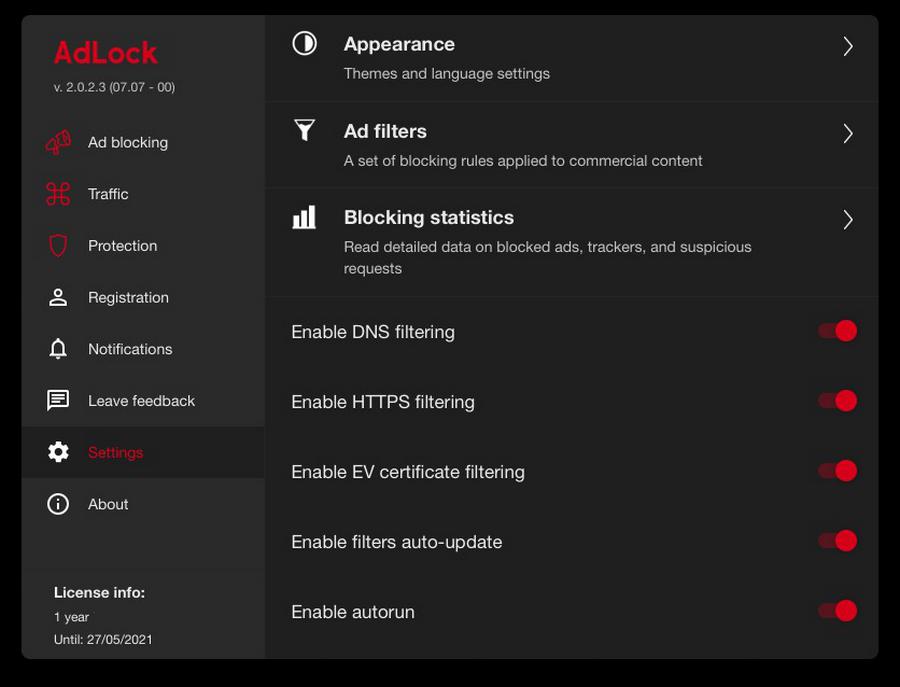
Task: Open the Ad filters title
Action: (x=385, y=131)
